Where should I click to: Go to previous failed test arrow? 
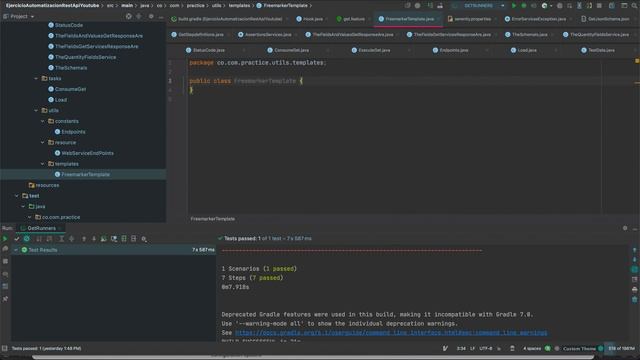tap(84, 239)
